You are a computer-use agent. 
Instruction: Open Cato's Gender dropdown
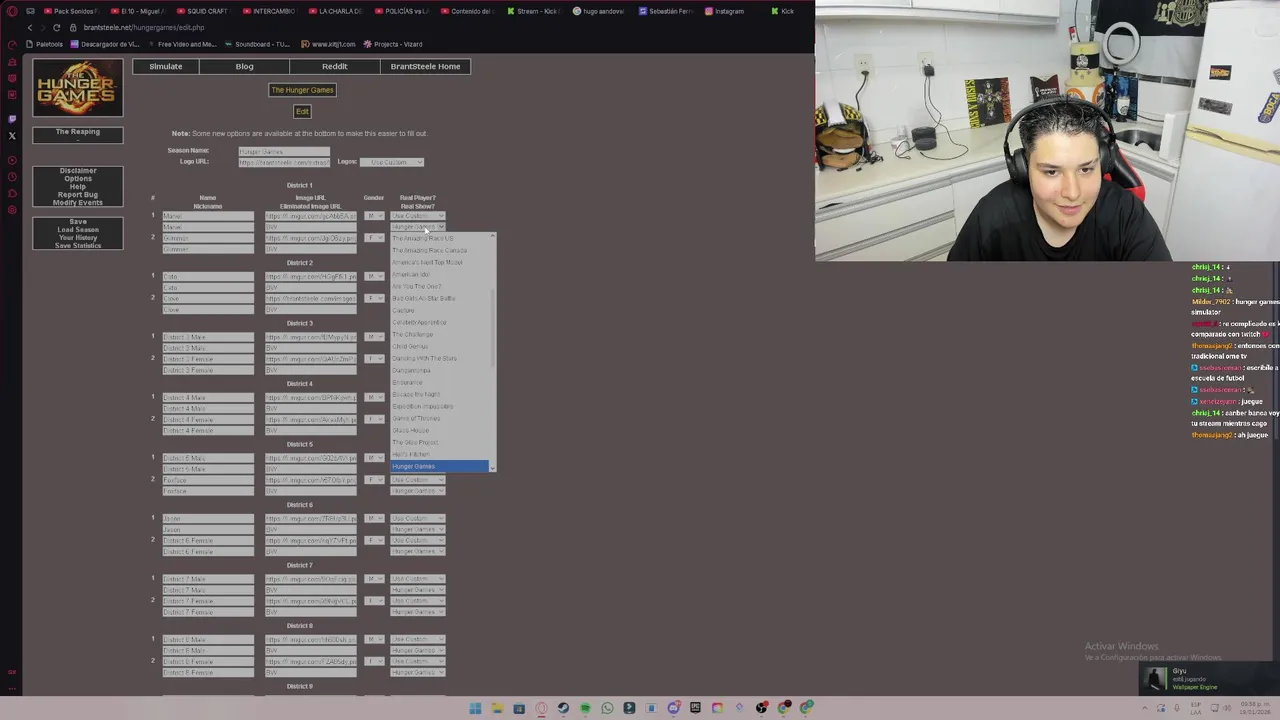[x=374, y=277]
